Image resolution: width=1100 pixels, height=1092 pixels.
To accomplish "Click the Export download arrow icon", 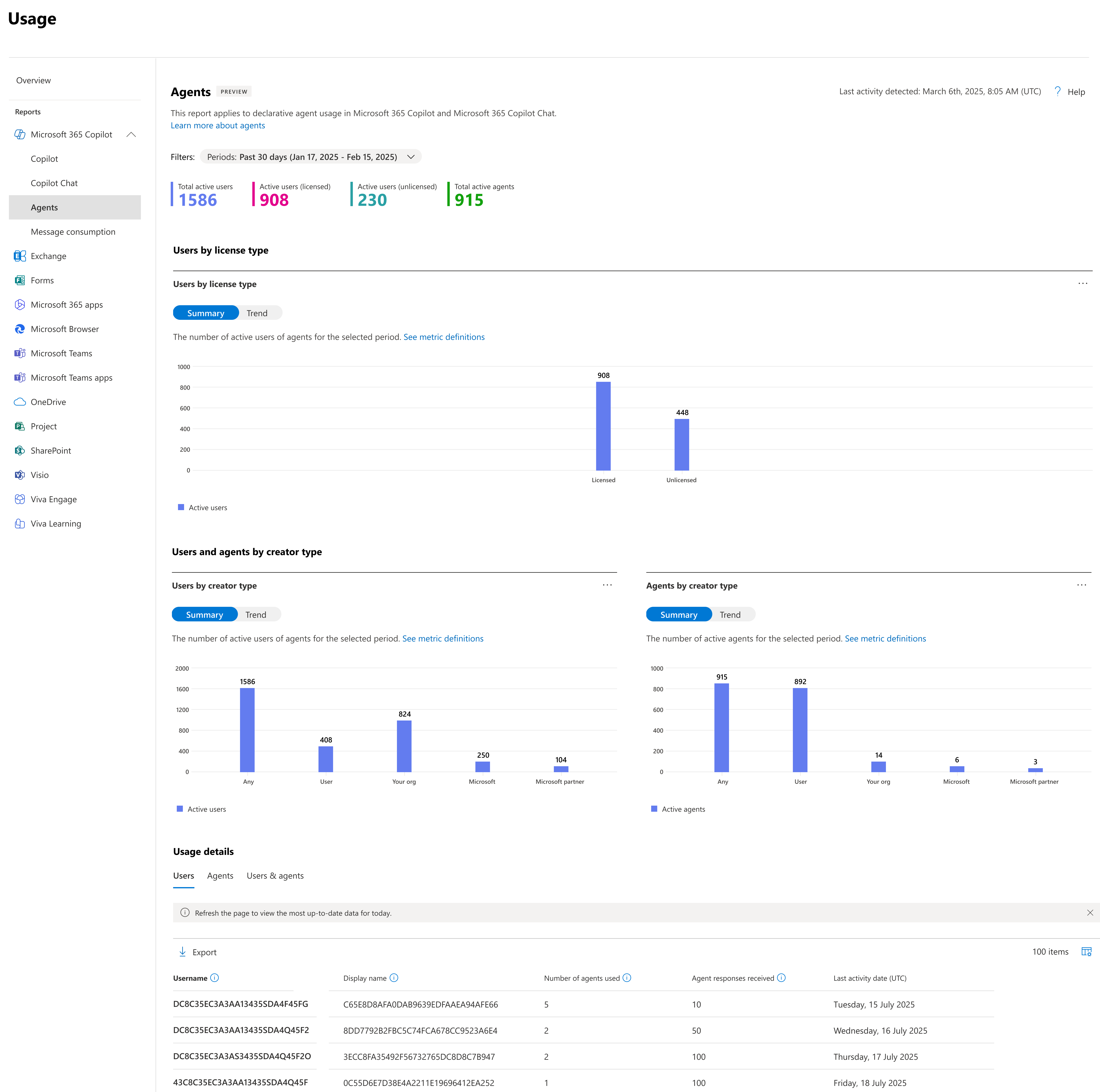I will coord(183,952).
